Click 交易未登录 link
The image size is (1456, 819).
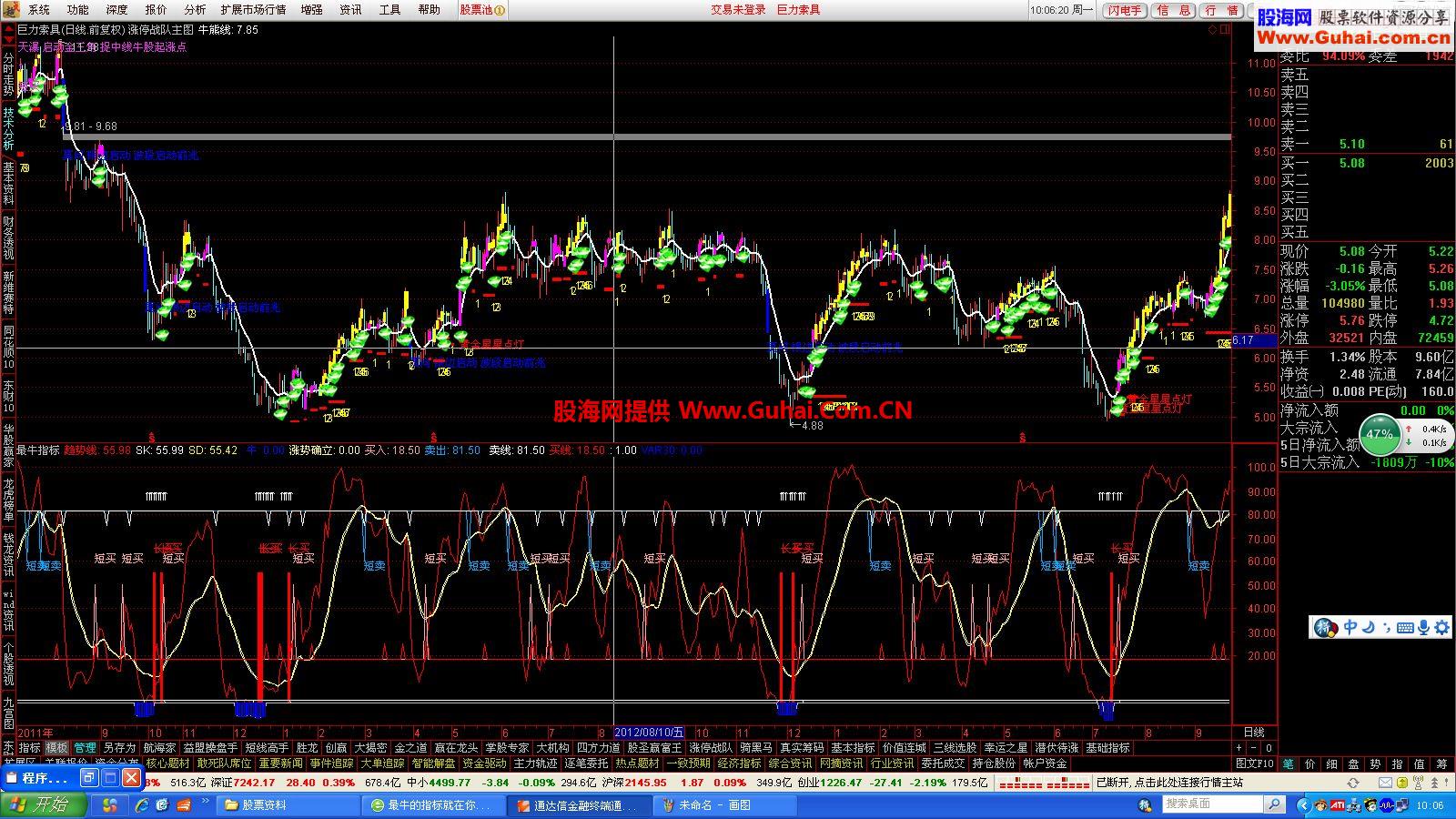pos(739,10)
